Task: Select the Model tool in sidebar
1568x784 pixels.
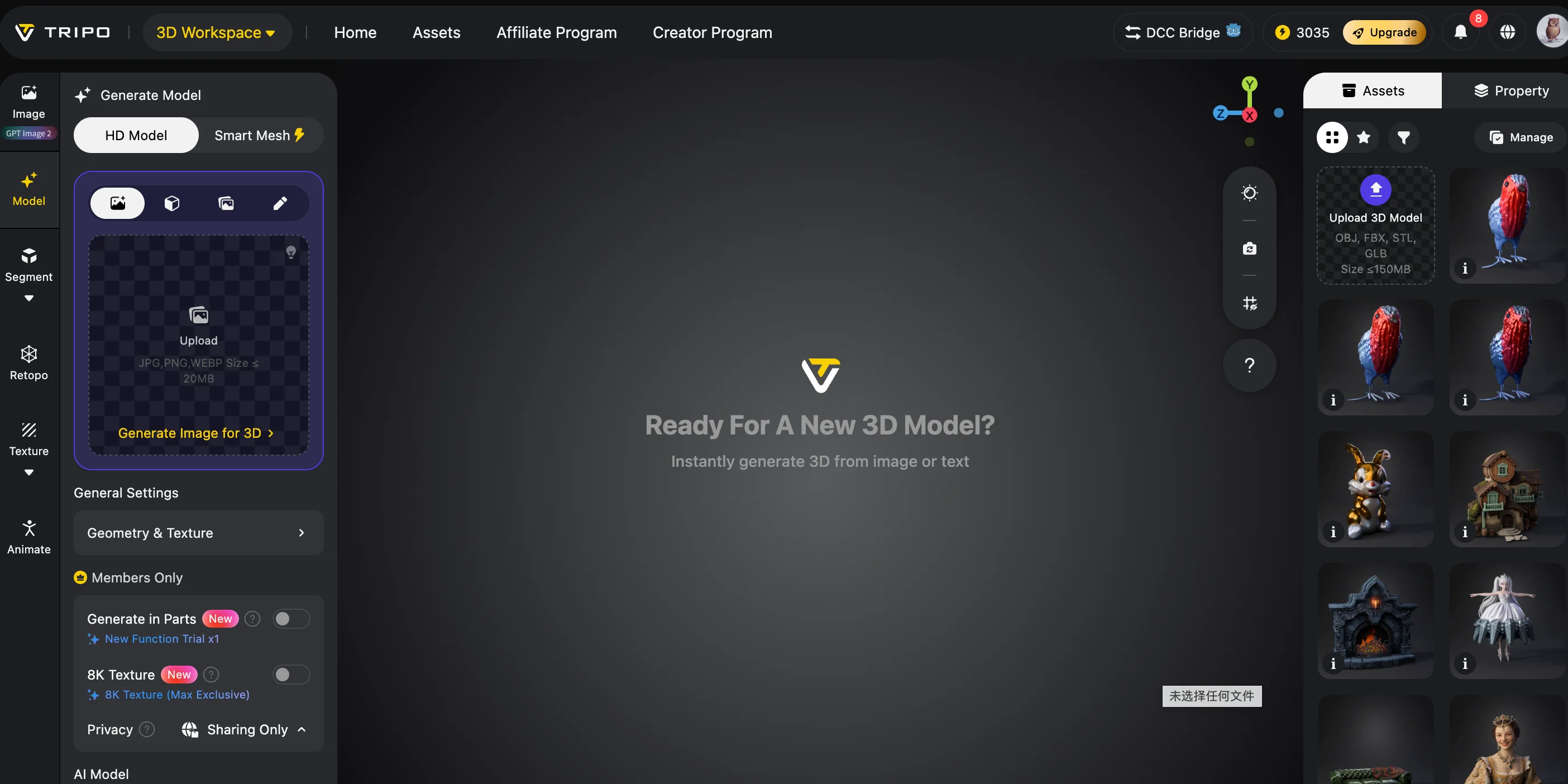Action: 28,189
